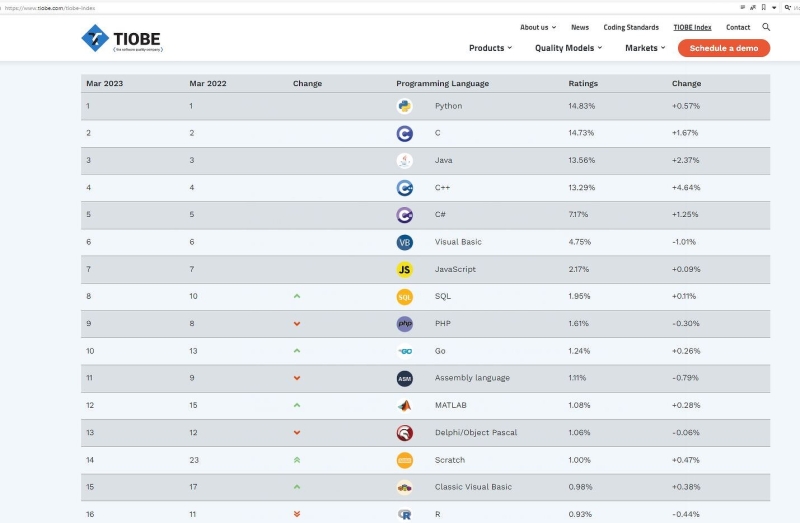Viewport: 800px width, 523px height.
Task: Click the Visual Basic VB icon
Action: pyautogui.click(x=404, y=242)
